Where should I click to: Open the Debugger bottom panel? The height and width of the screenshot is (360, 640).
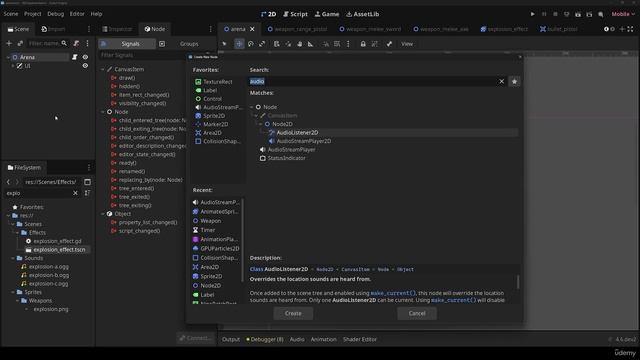point(265,339)
